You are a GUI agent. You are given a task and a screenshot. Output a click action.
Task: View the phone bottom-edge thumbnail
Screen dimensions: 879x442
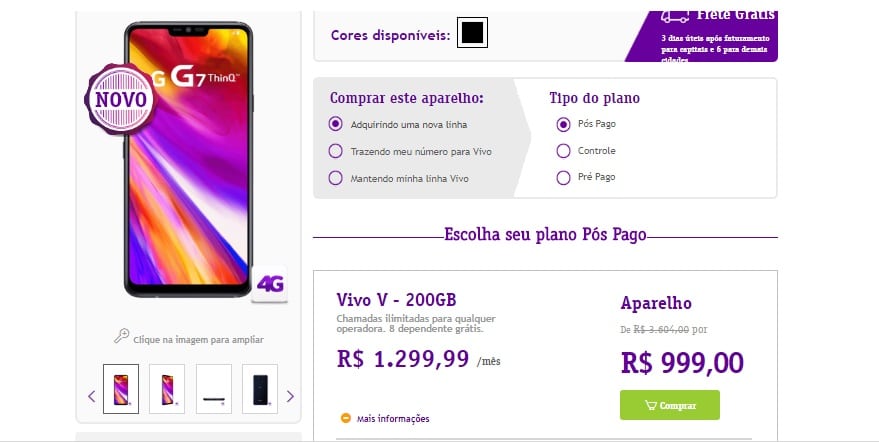[214, 389]
